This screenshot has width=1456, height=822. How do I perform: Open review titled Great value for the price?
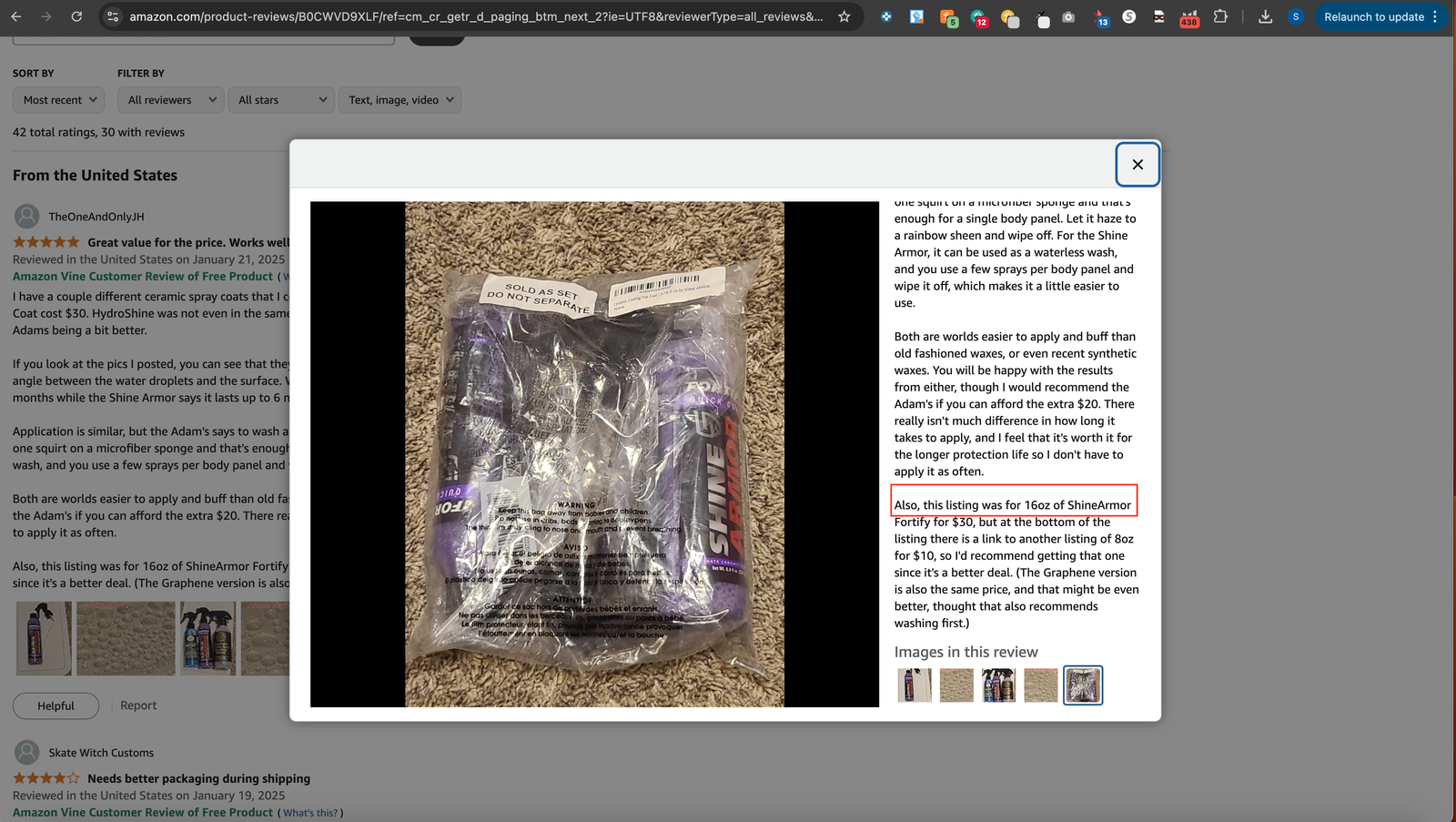coord(188,242)
